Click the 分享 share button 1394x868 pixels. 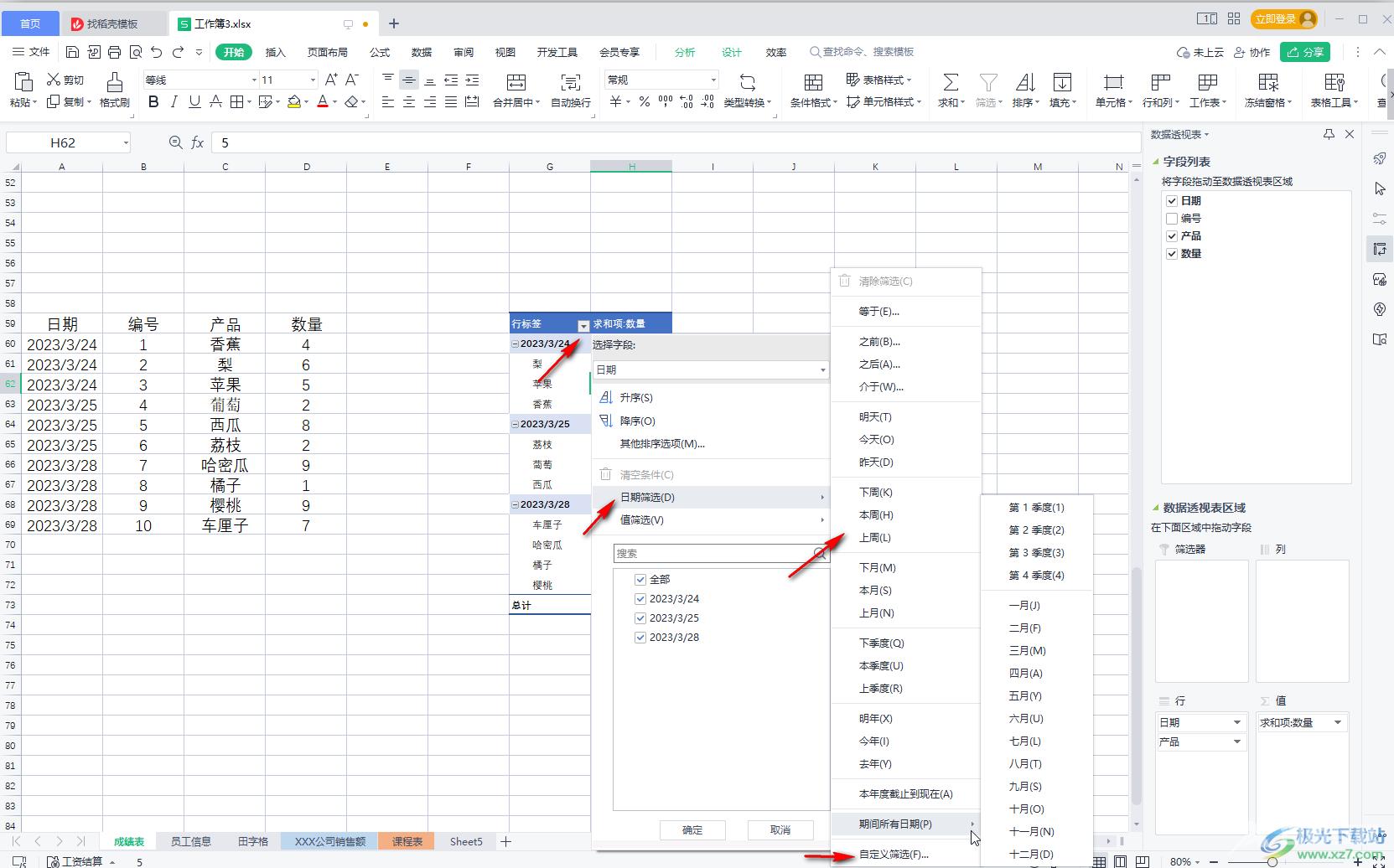click(1305, 52)
